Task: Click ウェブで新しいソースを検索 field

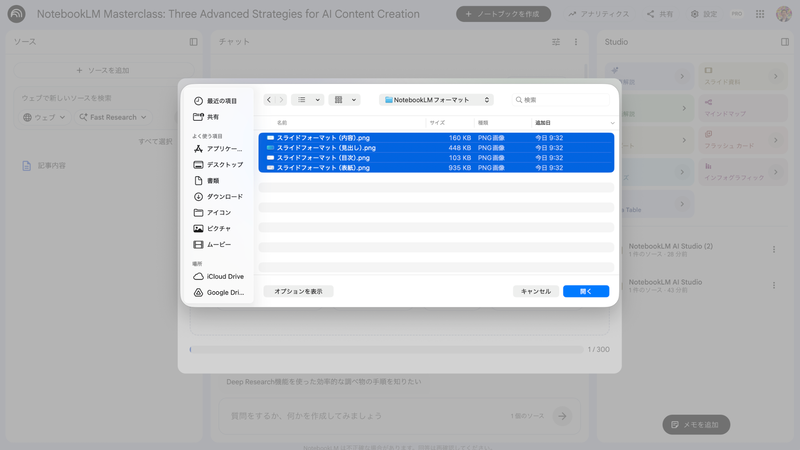Action: coord(66,98)
